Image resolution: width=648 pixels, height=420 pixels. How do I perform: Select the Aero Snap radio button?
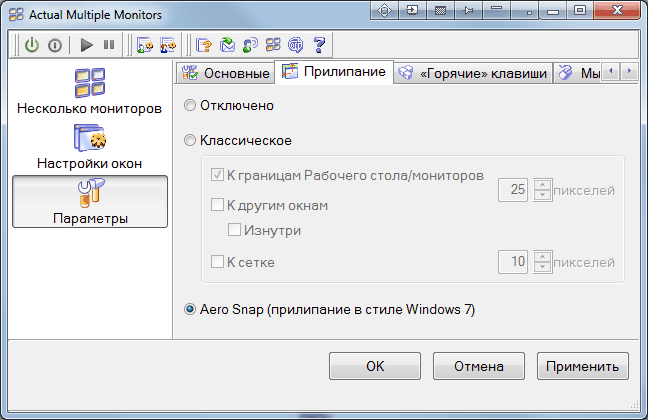pyautogui.click(x=329, y=309)
